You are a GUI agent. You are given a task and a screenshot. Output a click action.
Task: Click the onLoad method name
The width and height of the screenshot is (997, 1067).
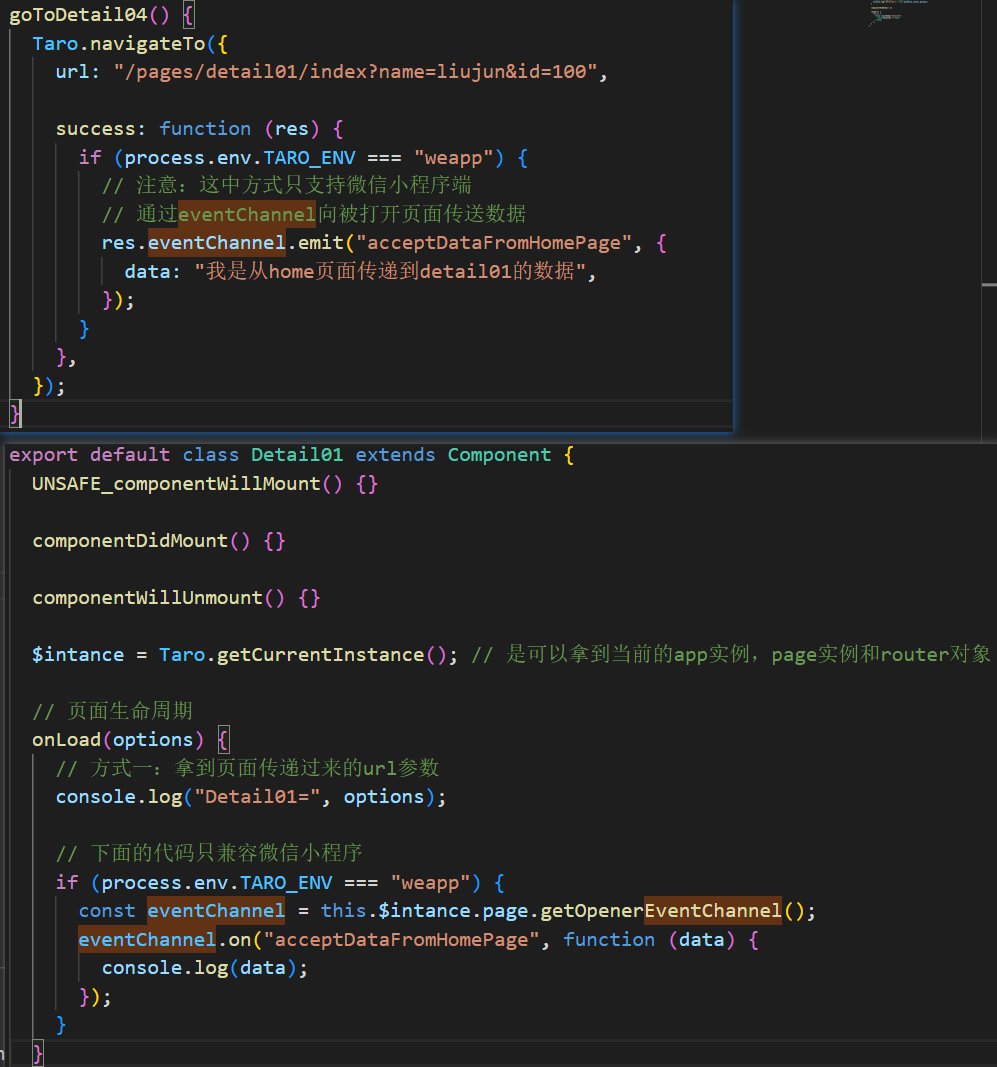(x=67, y=740)
